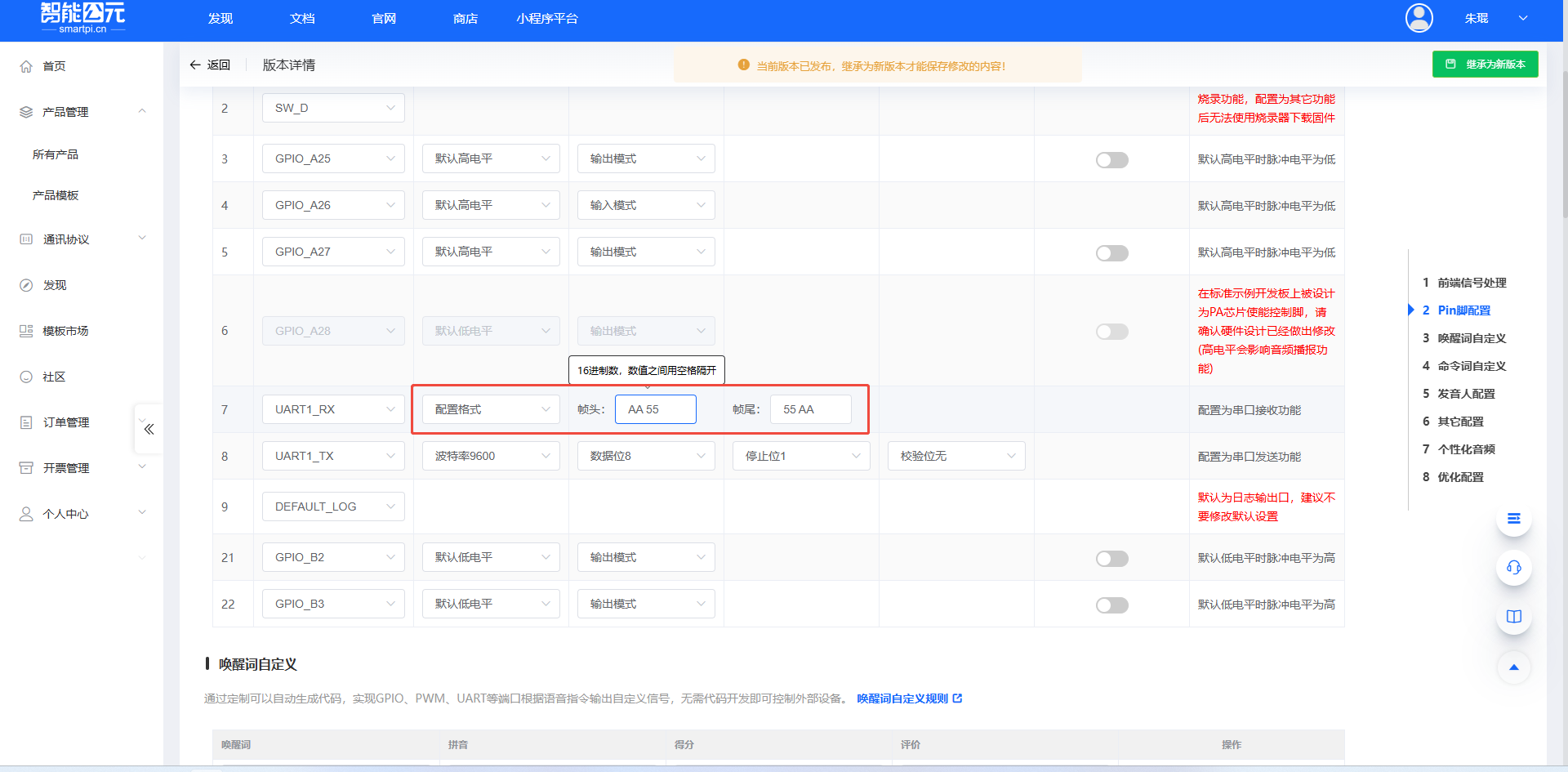This screenshot has height=772, width=1568.
Task: Open the back-to-top arrow icon
Action: click(x=1514, y=667)
